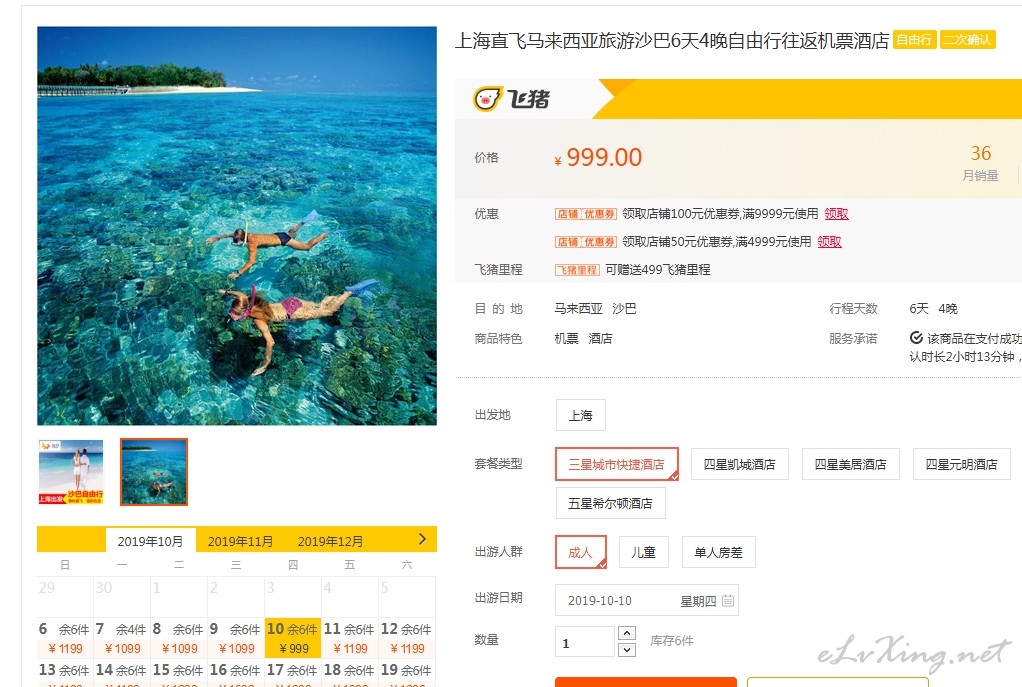1022x687 pixels.
Task: Click the 二次确认 yellow tag
Action: [967, 40]
